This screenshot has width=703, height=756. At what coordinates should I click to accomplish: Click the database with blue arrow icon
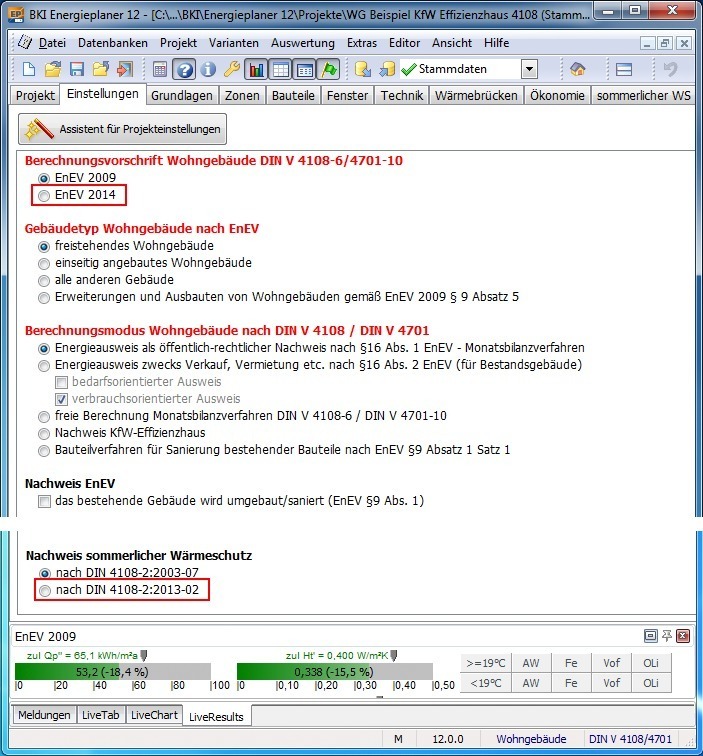point(363,69)
